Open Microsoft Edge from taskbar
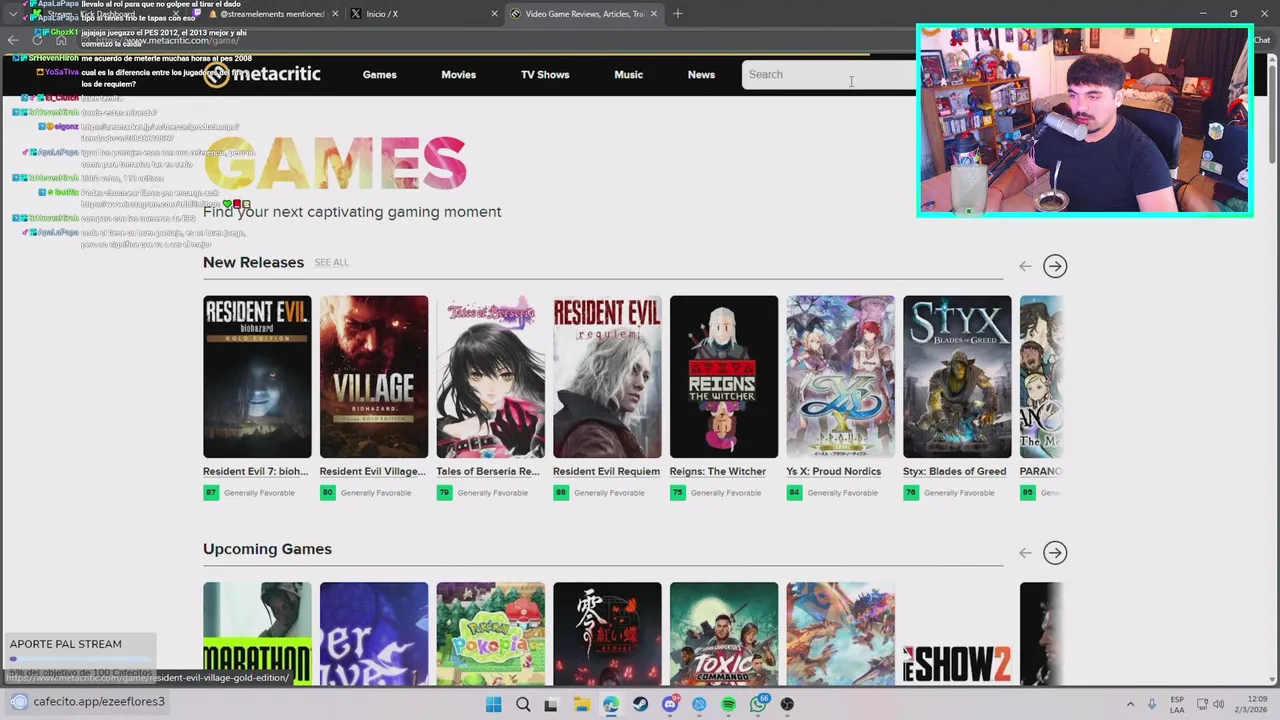The height and width of the screenshot is (720, 1280). click(611, 704)
